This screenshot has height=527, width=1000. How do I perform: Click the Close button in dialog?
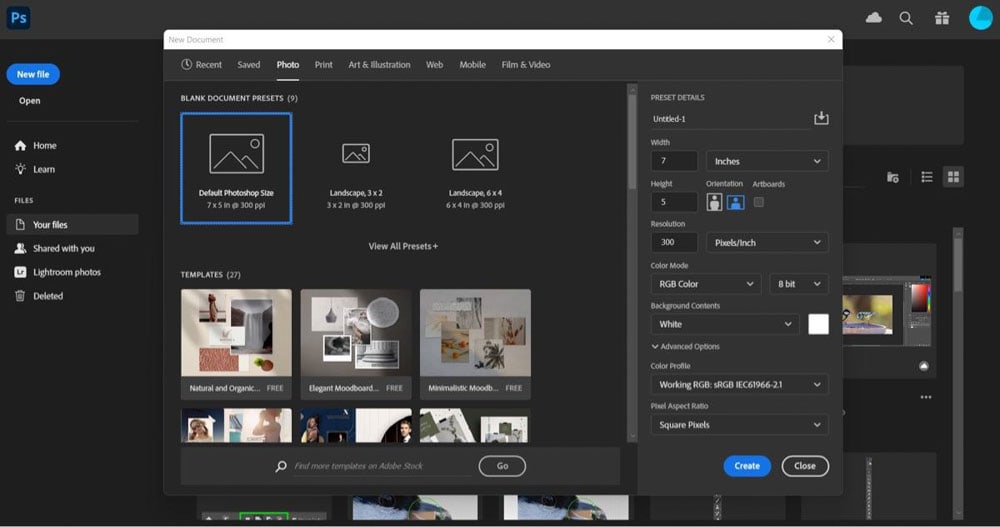[805, 466]
